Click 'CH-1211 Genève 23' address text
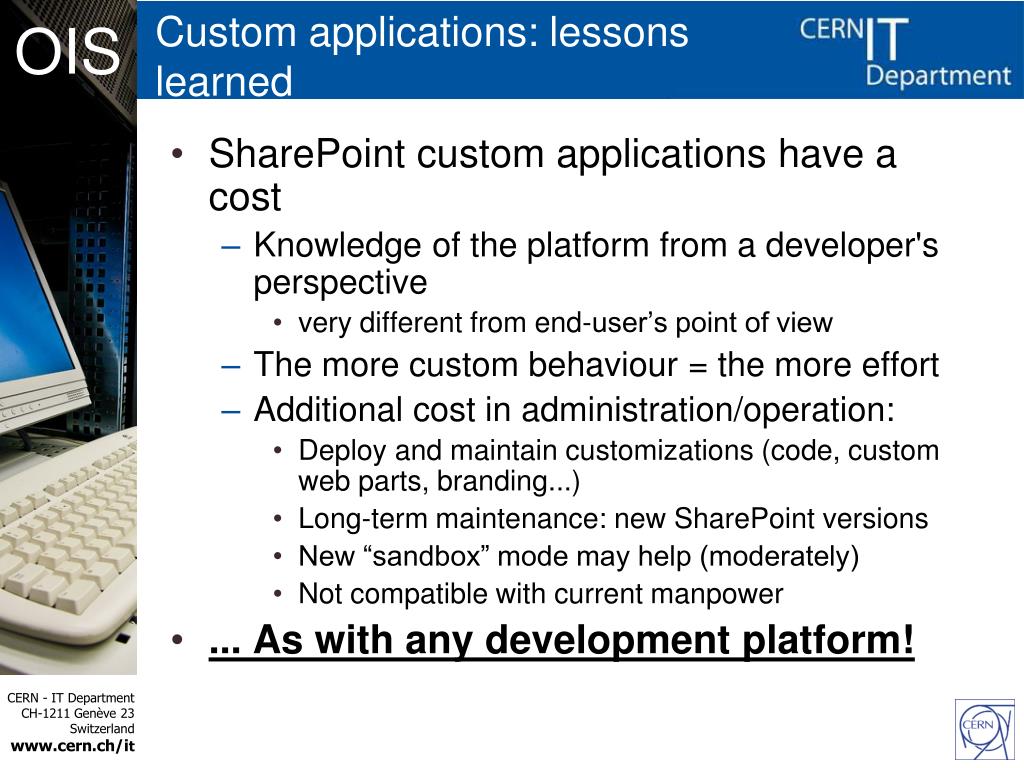The height and width of the screenshot is (768, 1024). pos(78,713)
